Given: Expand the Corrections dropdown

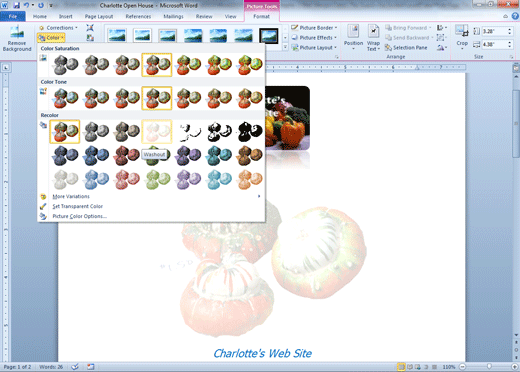Looking at the screenshot, I should [x=58, y=28].
